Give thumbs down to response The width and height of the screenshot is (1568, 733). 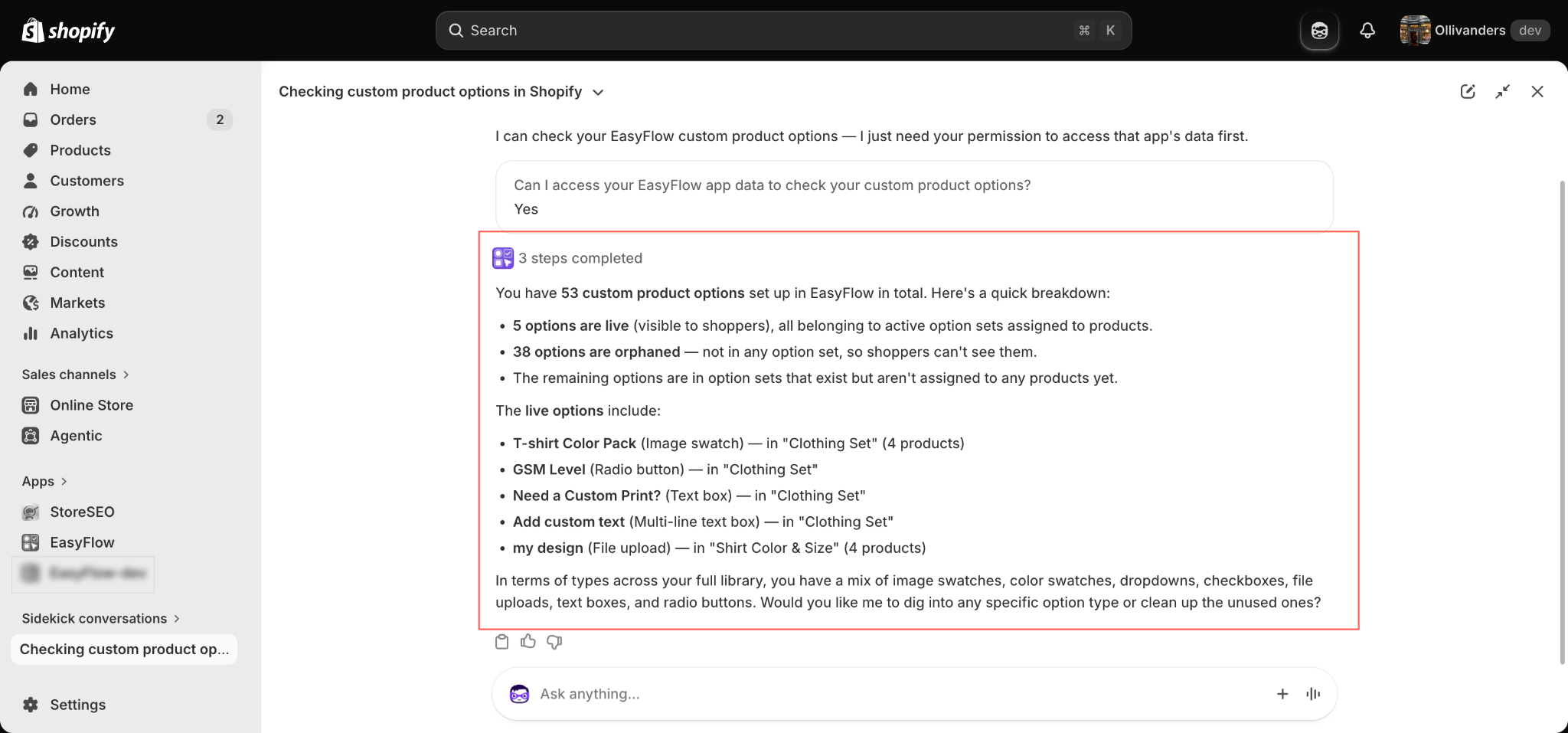(x=554, y=642)
